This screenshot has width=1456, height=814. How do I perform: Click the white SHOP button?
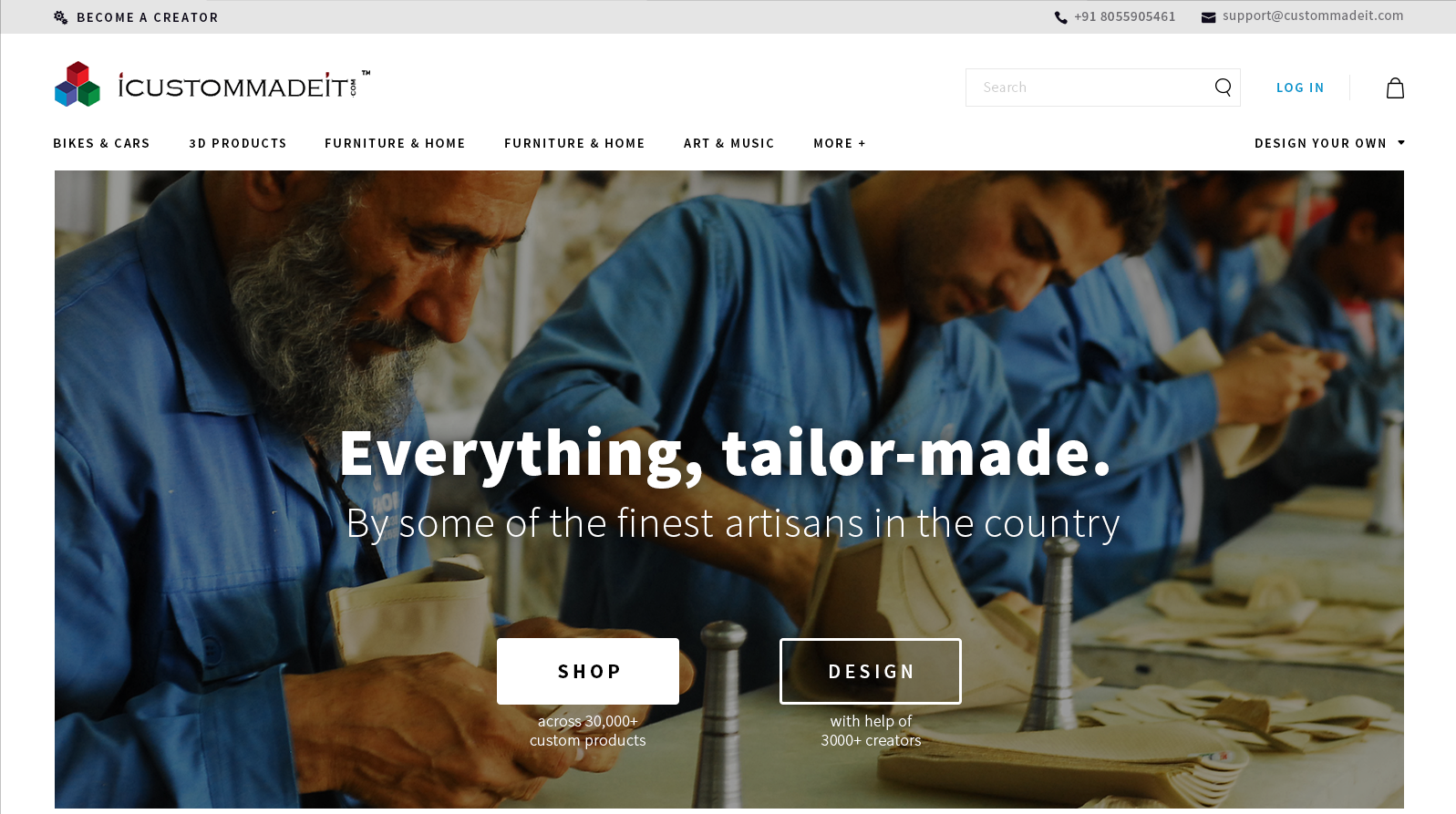(x=588, y=671)
